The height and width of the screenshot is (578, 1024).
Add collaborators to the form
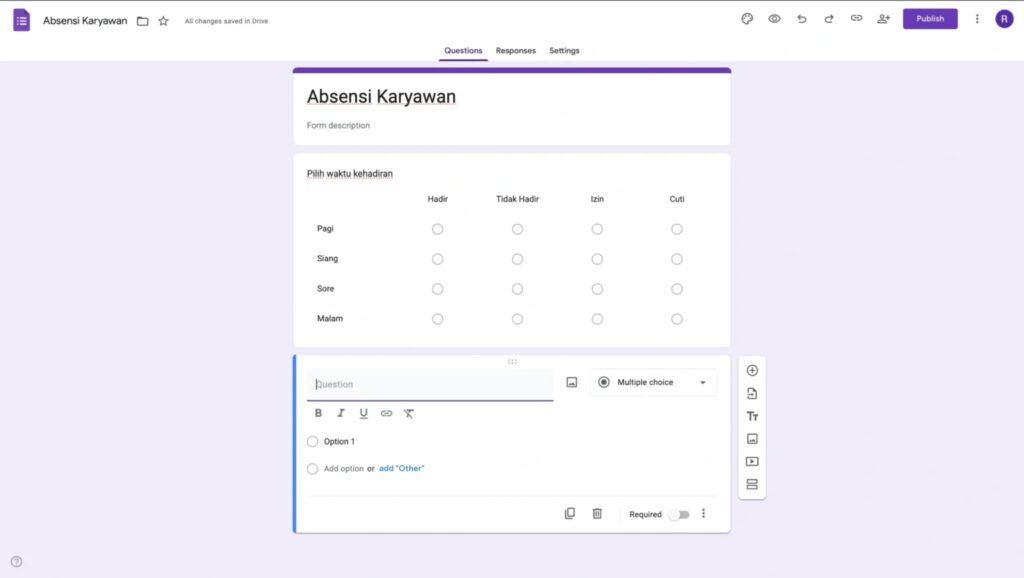883,18
